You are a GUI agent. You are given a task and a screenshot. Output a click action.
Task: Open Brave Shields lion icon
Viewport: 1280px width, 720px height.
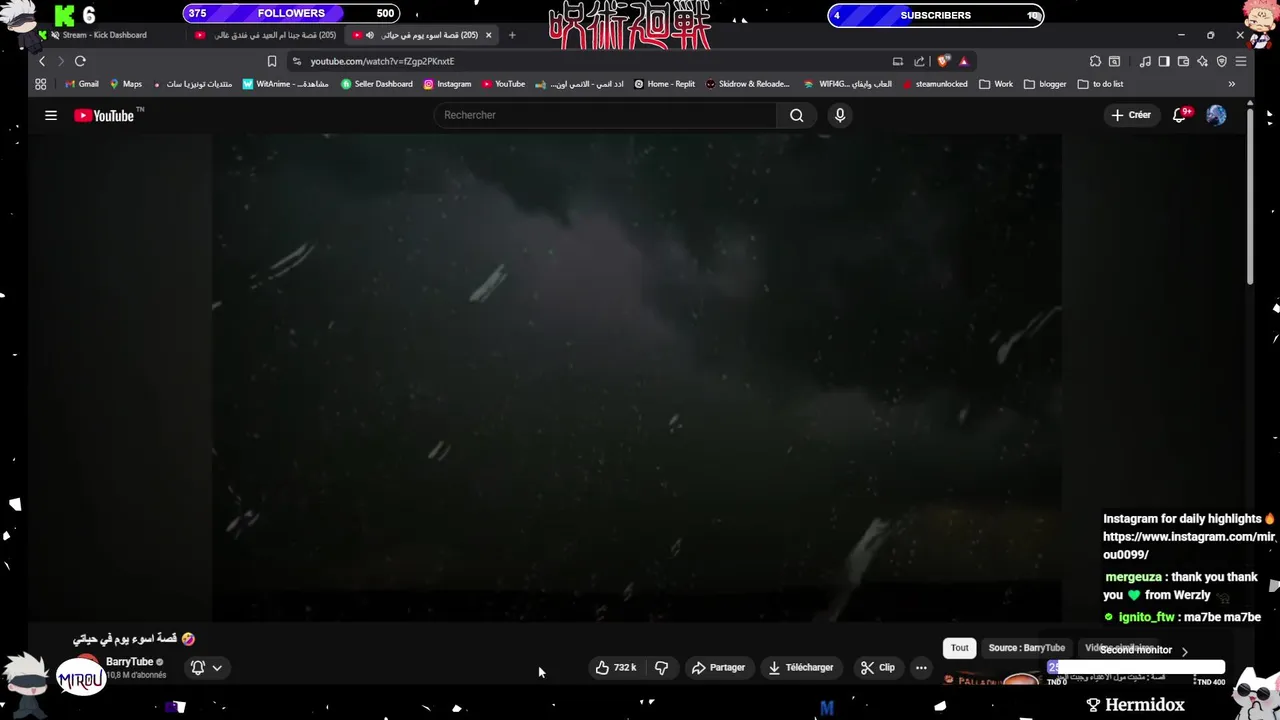(x=943, y=61)
